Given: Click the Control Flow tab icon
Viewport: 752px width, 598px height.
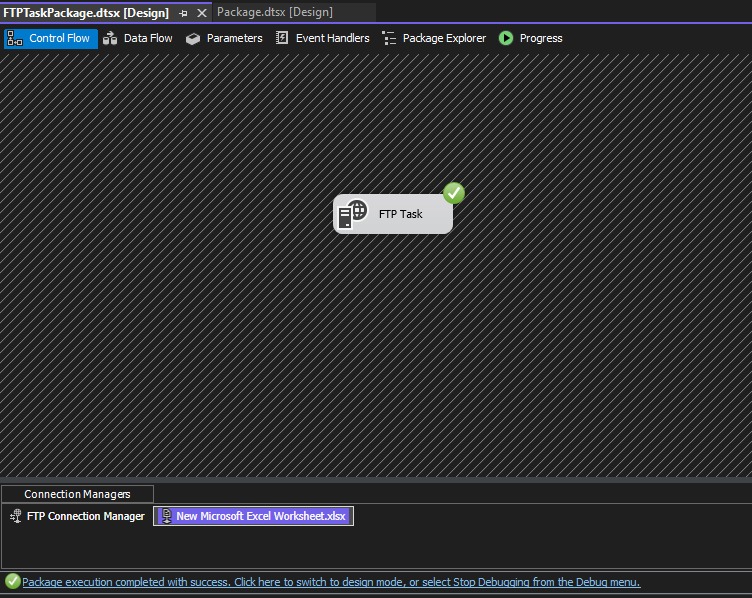Looking at the screenshot, I should click(x=15, y=38).
